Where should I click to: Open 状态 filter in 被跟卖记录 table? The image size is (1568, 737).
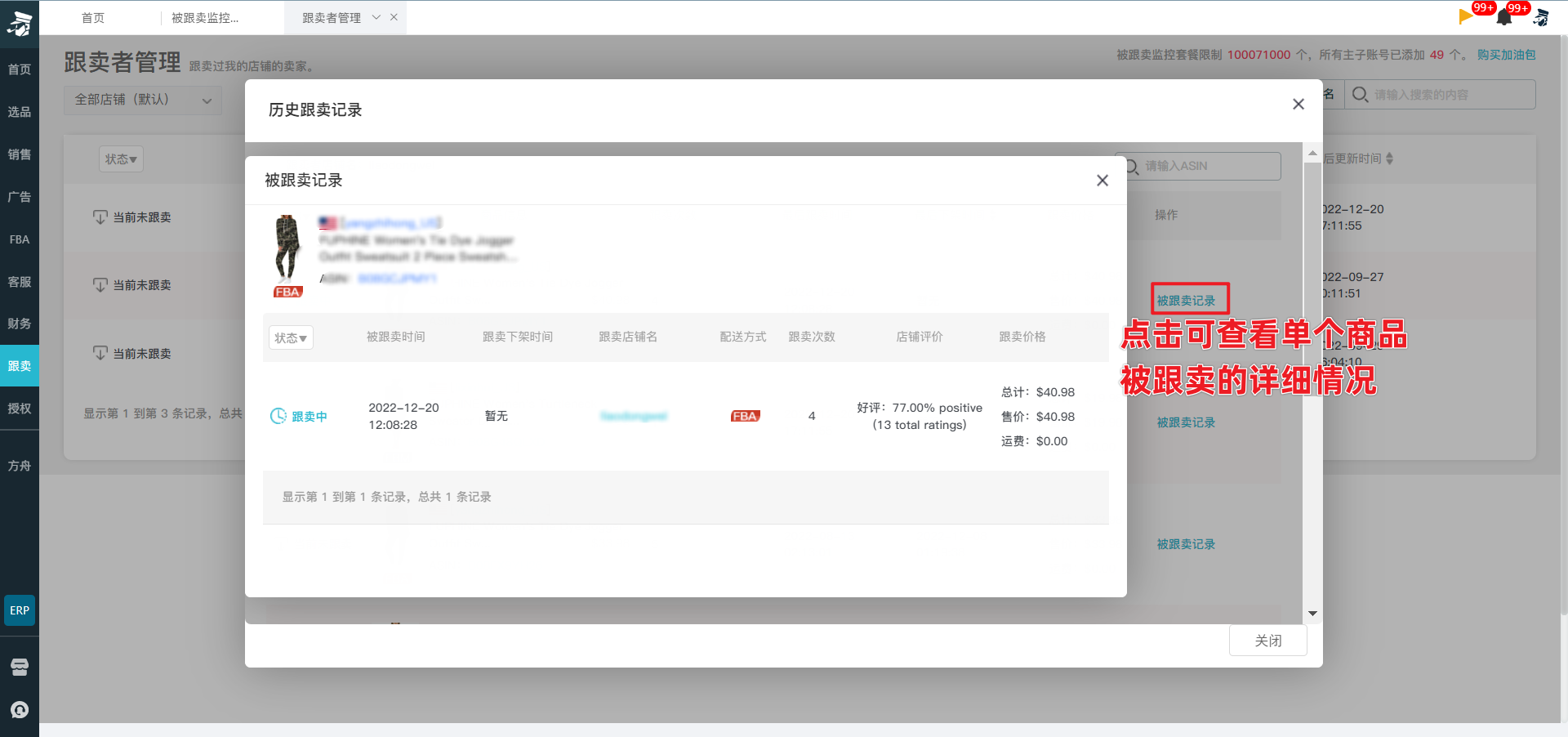291,337
